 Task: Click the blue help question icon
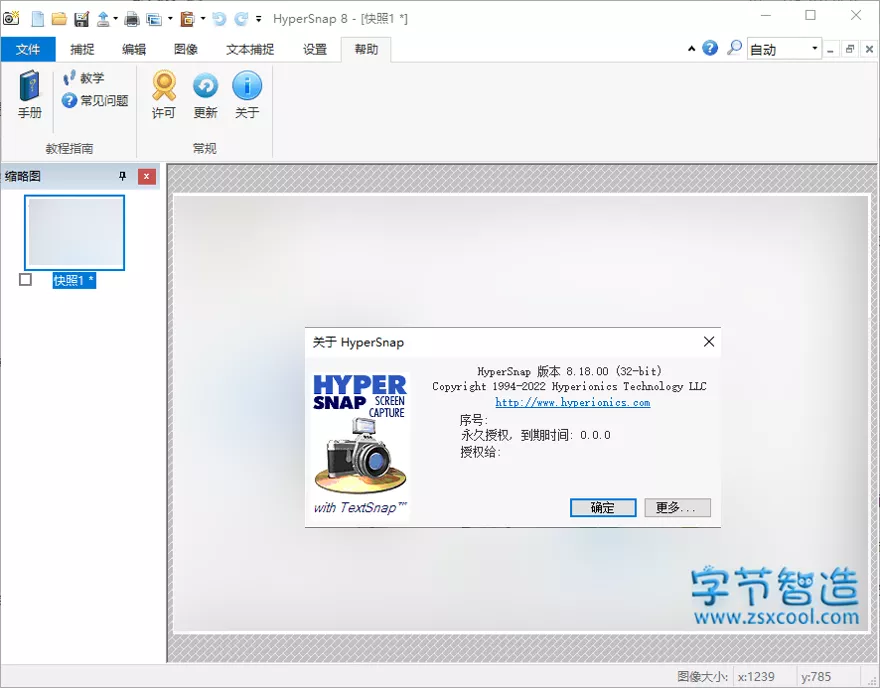pos(710,48)
